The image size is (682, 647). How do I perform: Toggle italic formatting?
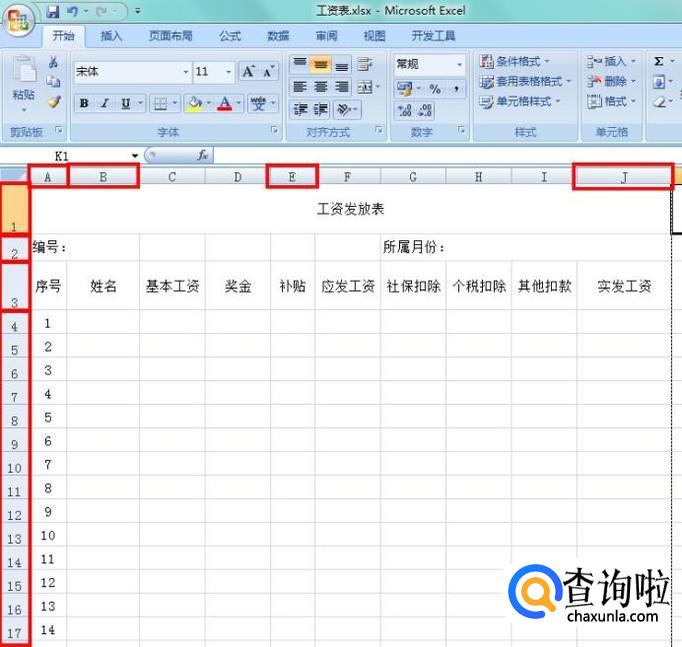point(105,103)
